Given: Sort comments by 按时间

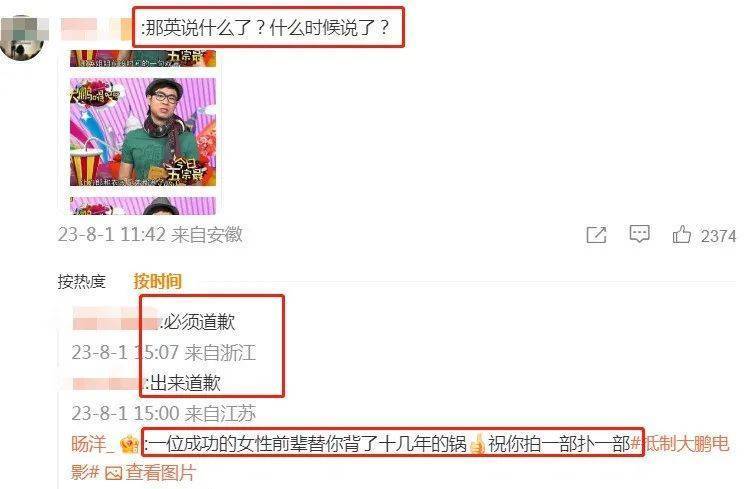Looking at the screenshot, I should tap(157, 281).
